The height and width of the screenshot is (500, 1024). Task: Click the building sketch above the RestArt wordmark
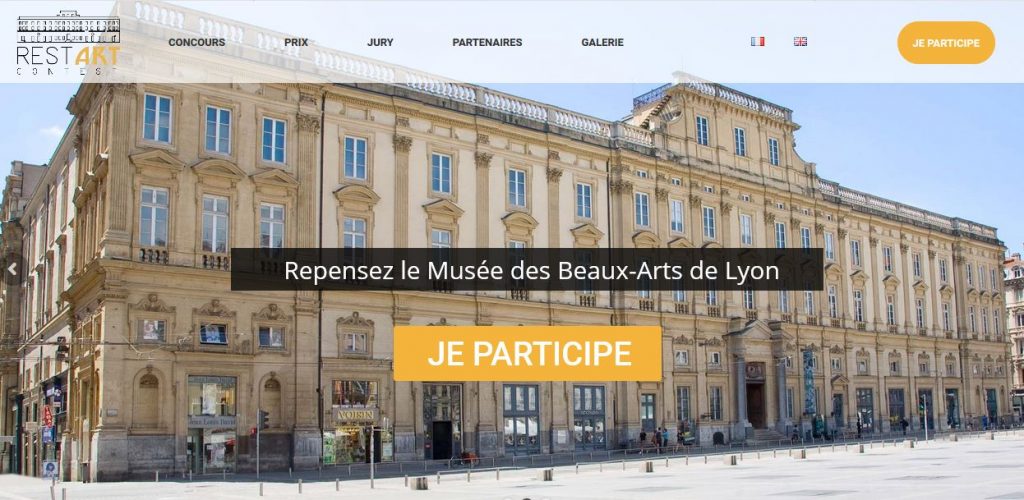(68, 27)
